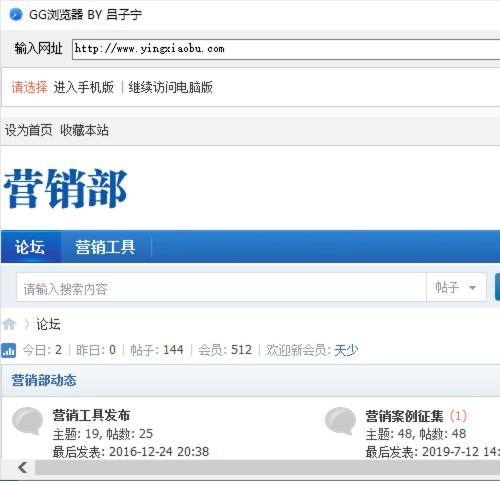Open the 帖子 search type dropdown
This screenshot has width=500, height=481.
click(456, 287)
